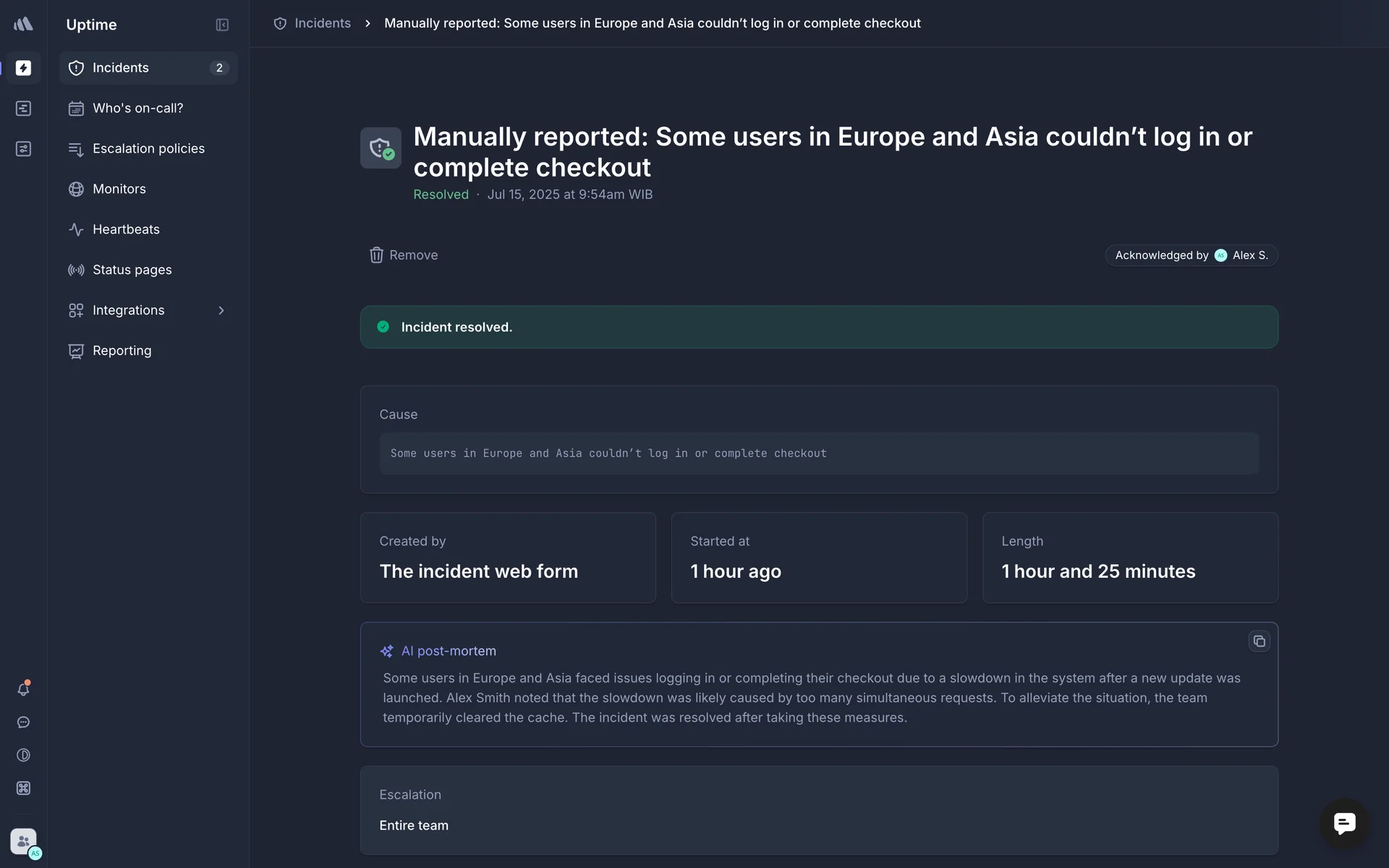Copy the AI post-mortem text
This screenshot has height=868, width=1389.
click(1259, 642)
